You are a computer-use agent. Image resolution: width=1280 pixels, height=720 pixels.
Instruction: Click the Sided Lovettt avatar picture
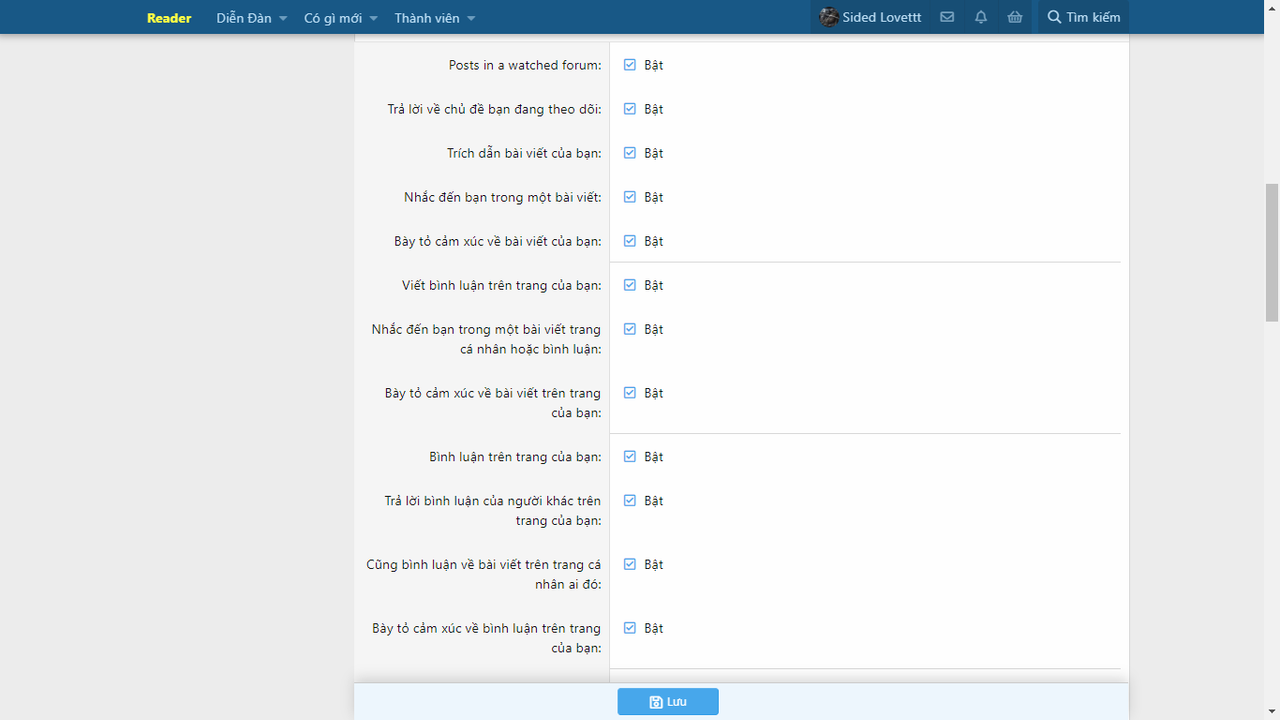(829, 17)
